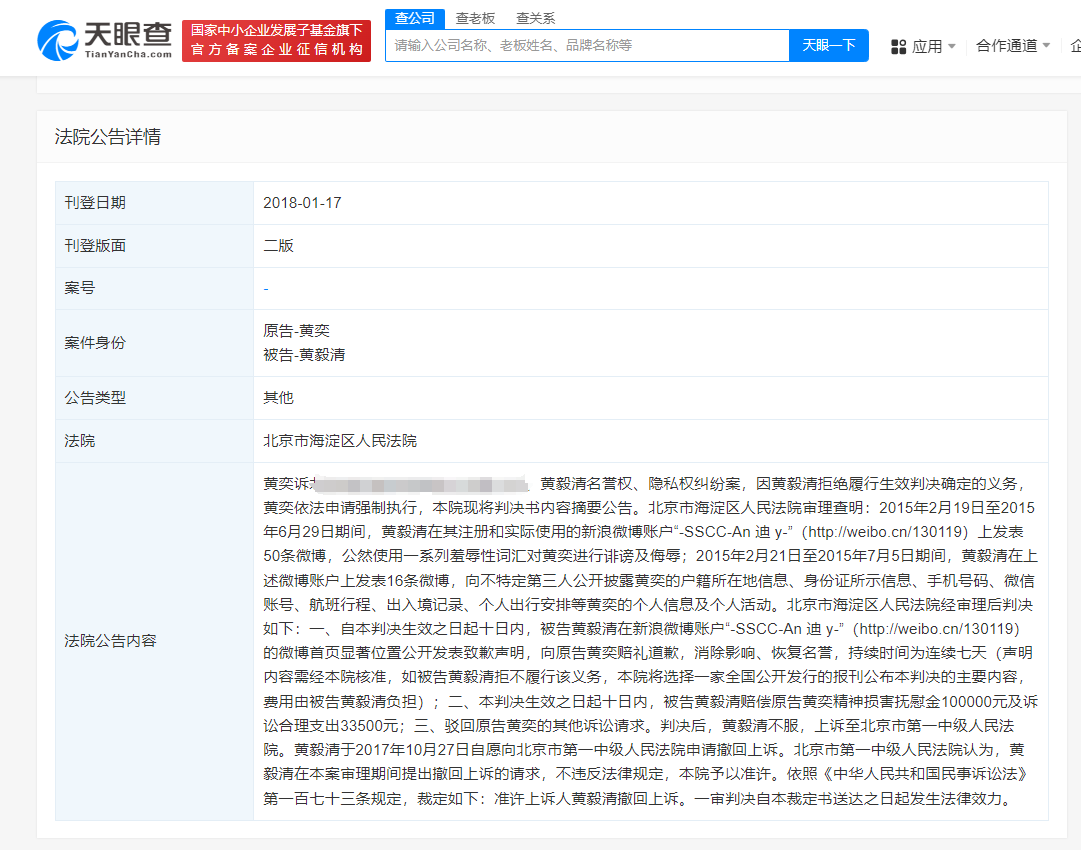This screenshot has width=1081, height=850.
Task: Select the 刊登日期 label cell
Action: tap(154, 203)
